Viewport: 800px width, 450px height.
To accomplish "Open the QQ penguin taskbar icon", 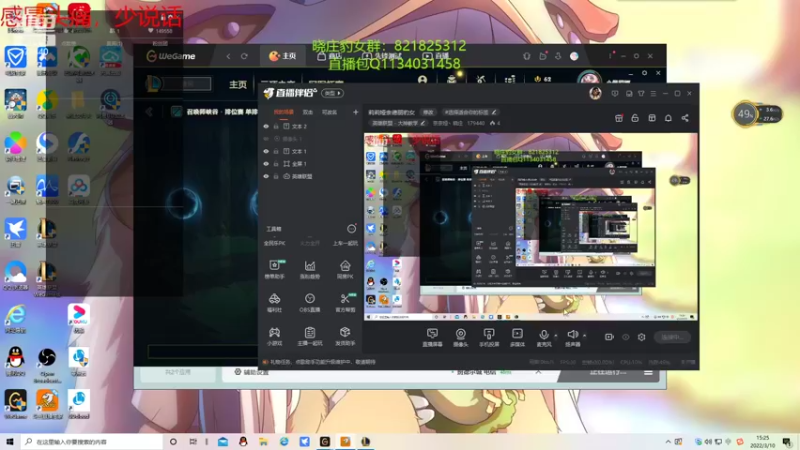I will click(x=243, y=442).
